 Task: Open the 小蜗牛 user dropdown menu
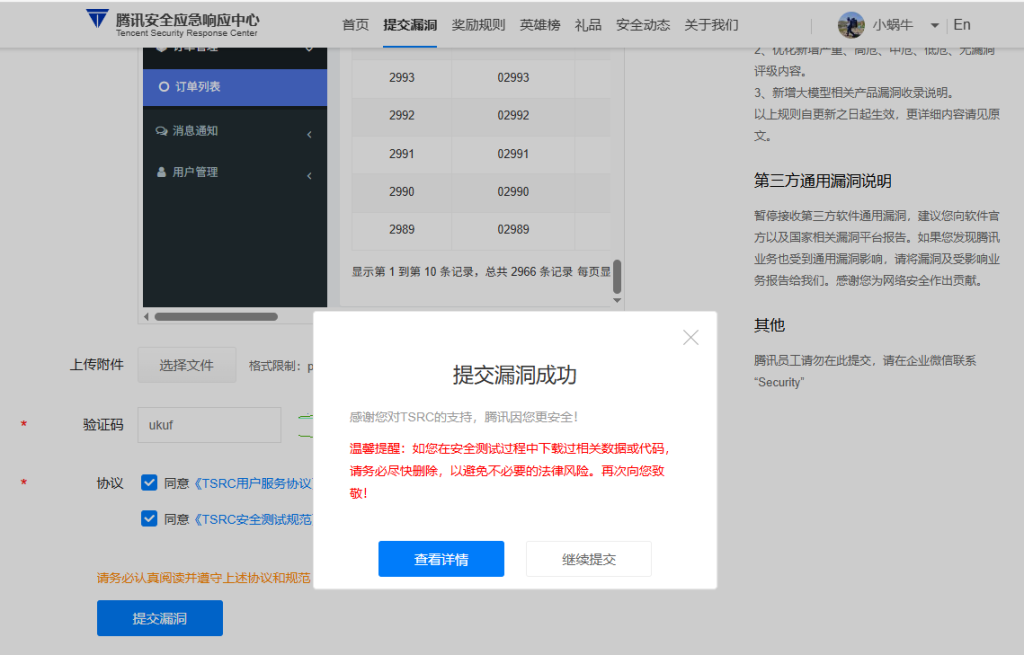(934, 25)
